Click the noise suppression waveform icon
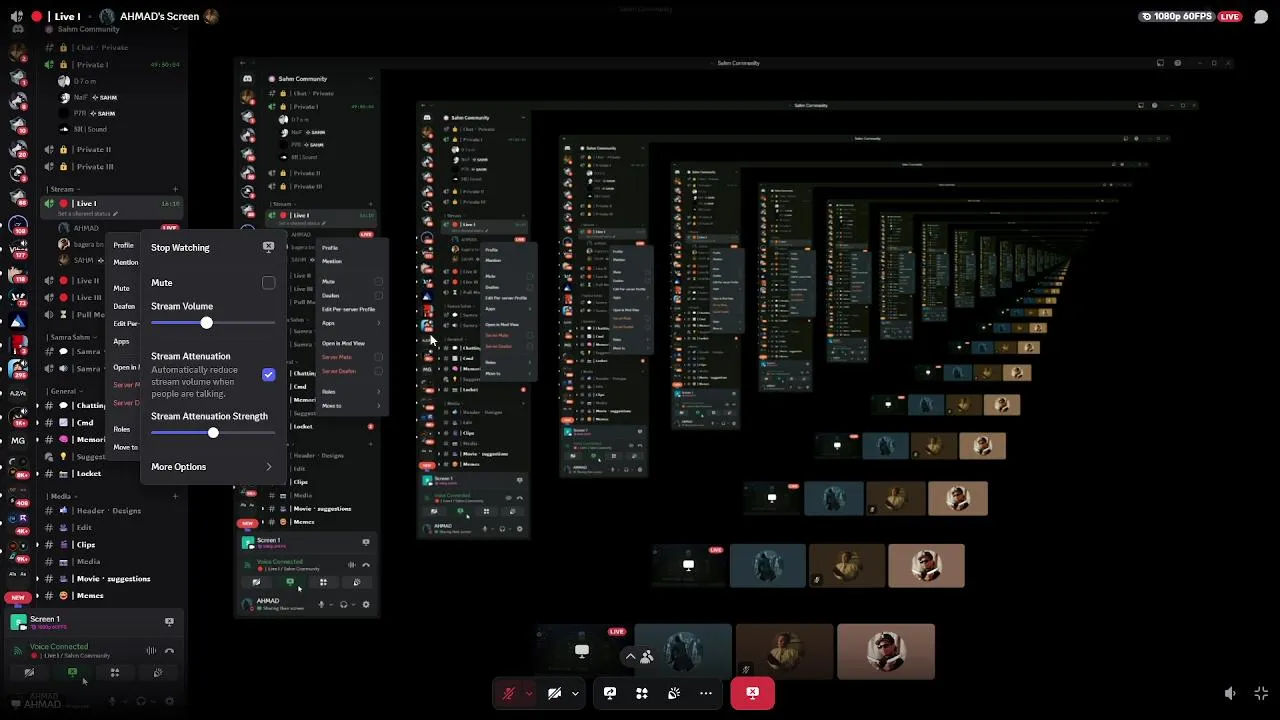Viewport: 1280px width, 720px height. click(151, 651)
